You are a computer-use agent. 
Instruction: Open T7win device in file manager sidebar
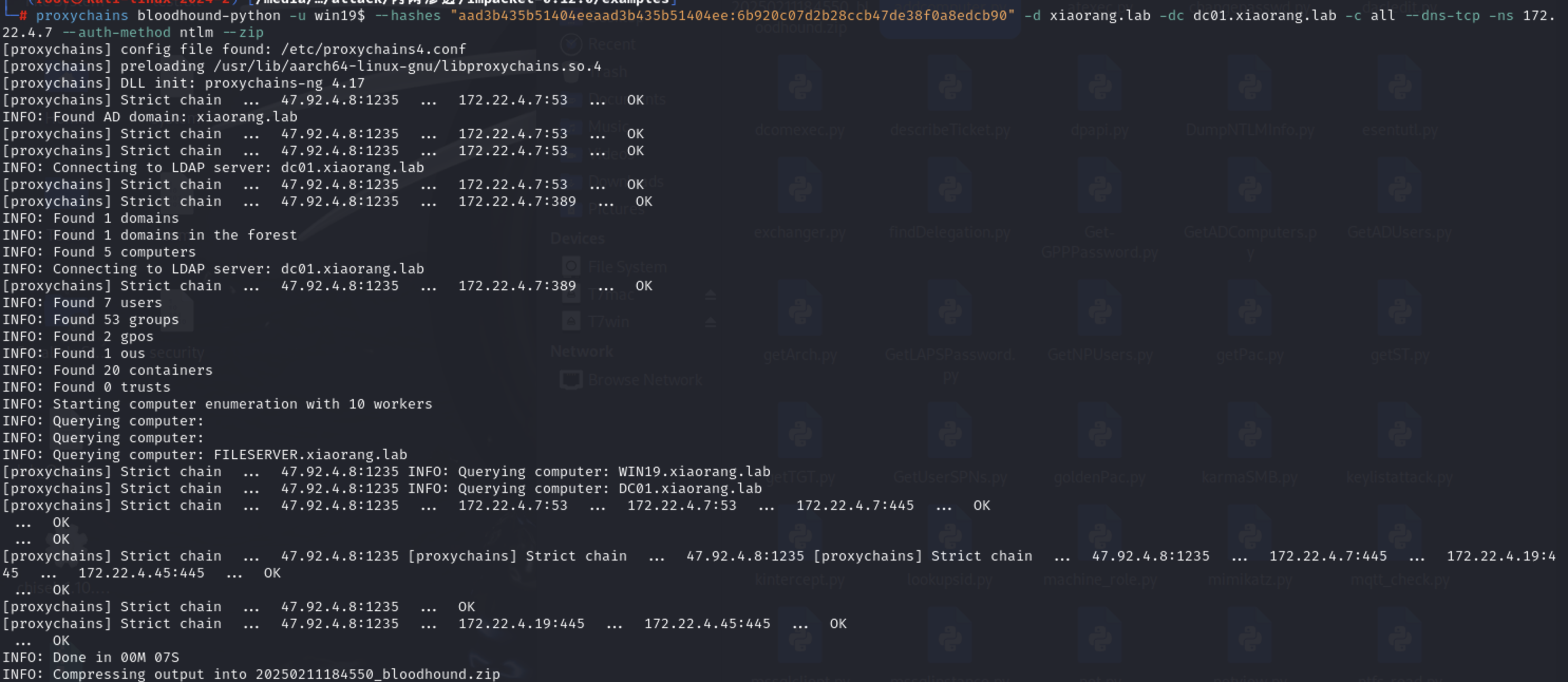tap(596, 322)
